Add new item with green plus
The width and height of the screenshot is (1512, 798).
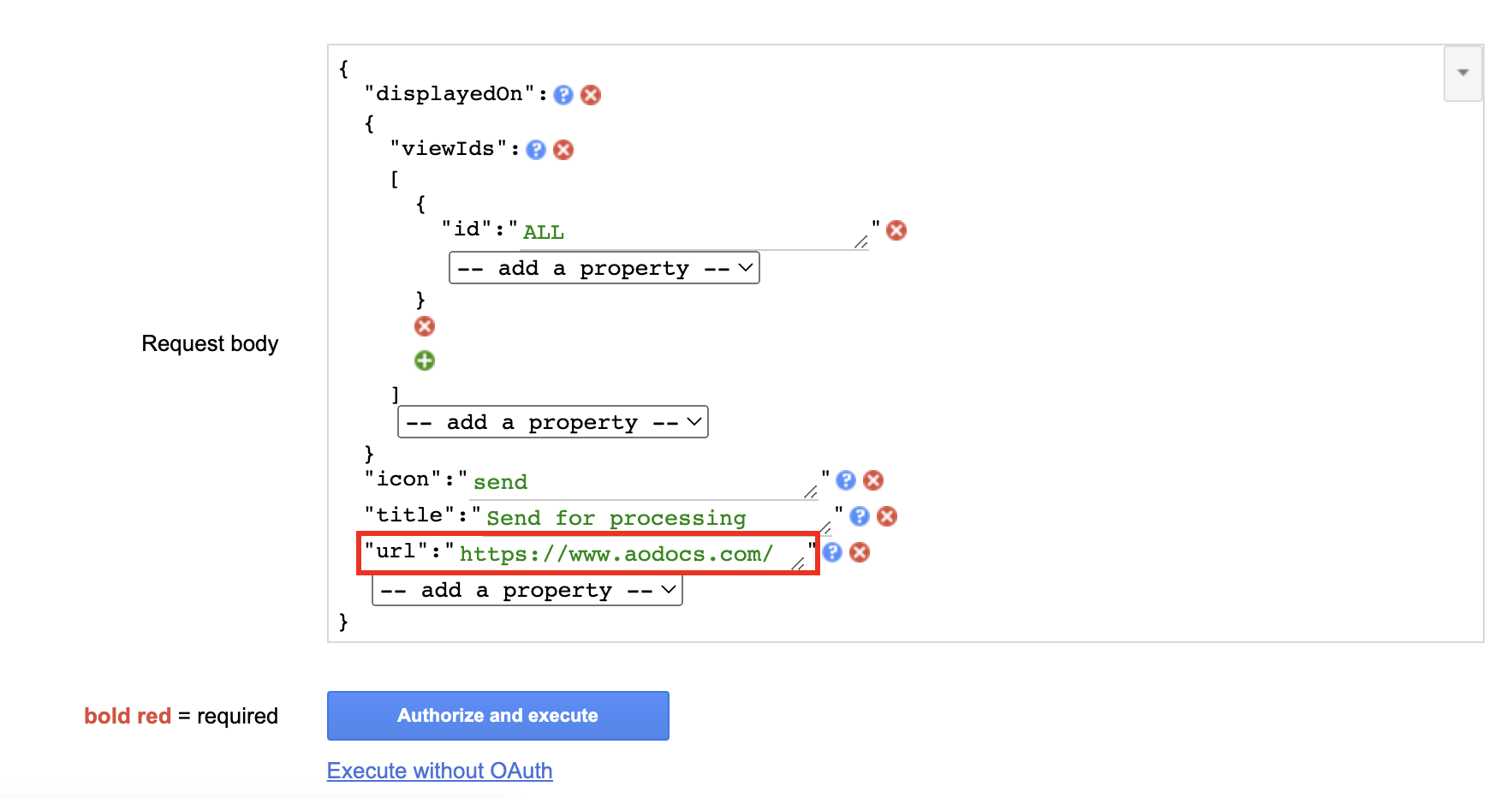click(425, 360)
